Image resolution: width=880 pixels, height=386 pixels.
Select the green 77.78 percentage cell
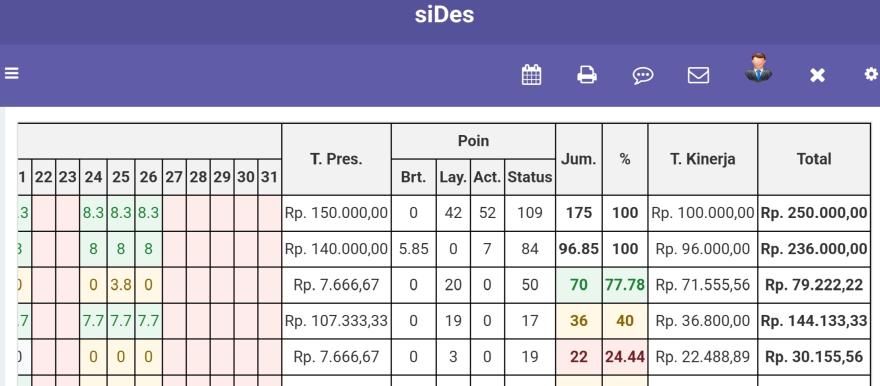(625, 285)
